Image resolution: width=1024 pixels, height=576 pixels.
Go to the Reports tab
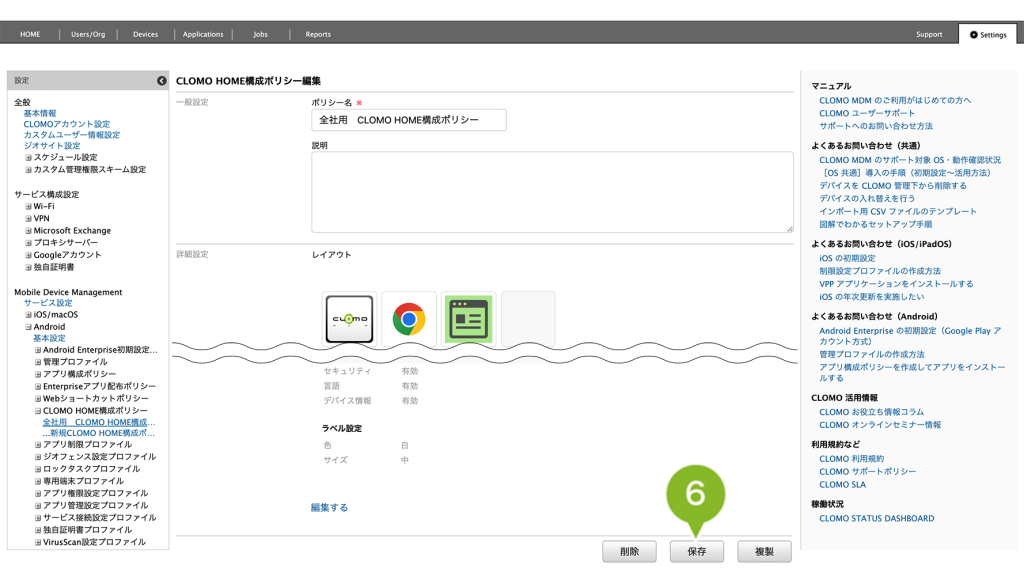[318, 34]
